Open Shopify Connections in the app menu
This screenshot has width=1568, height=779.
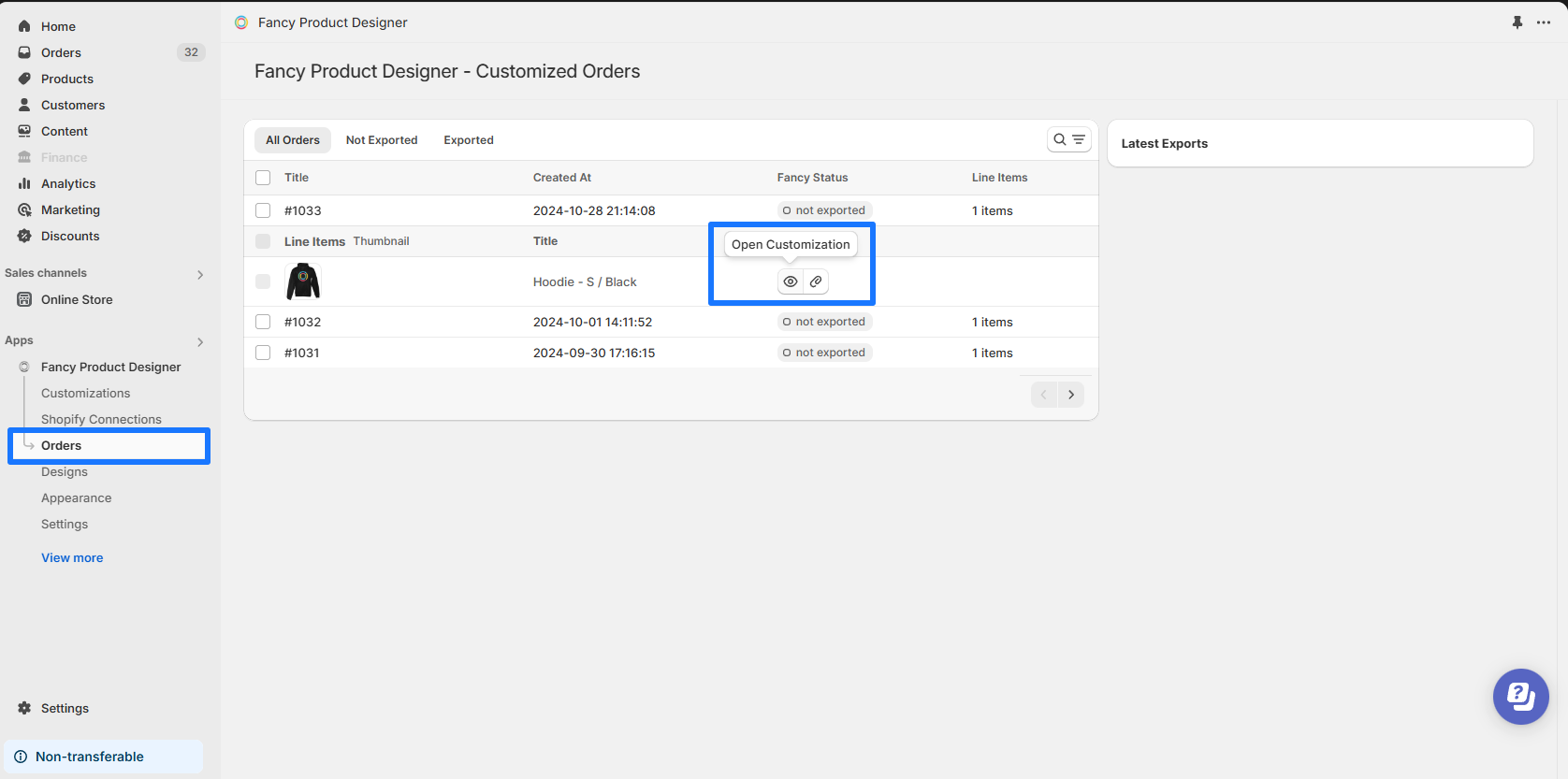click(101, 420)
